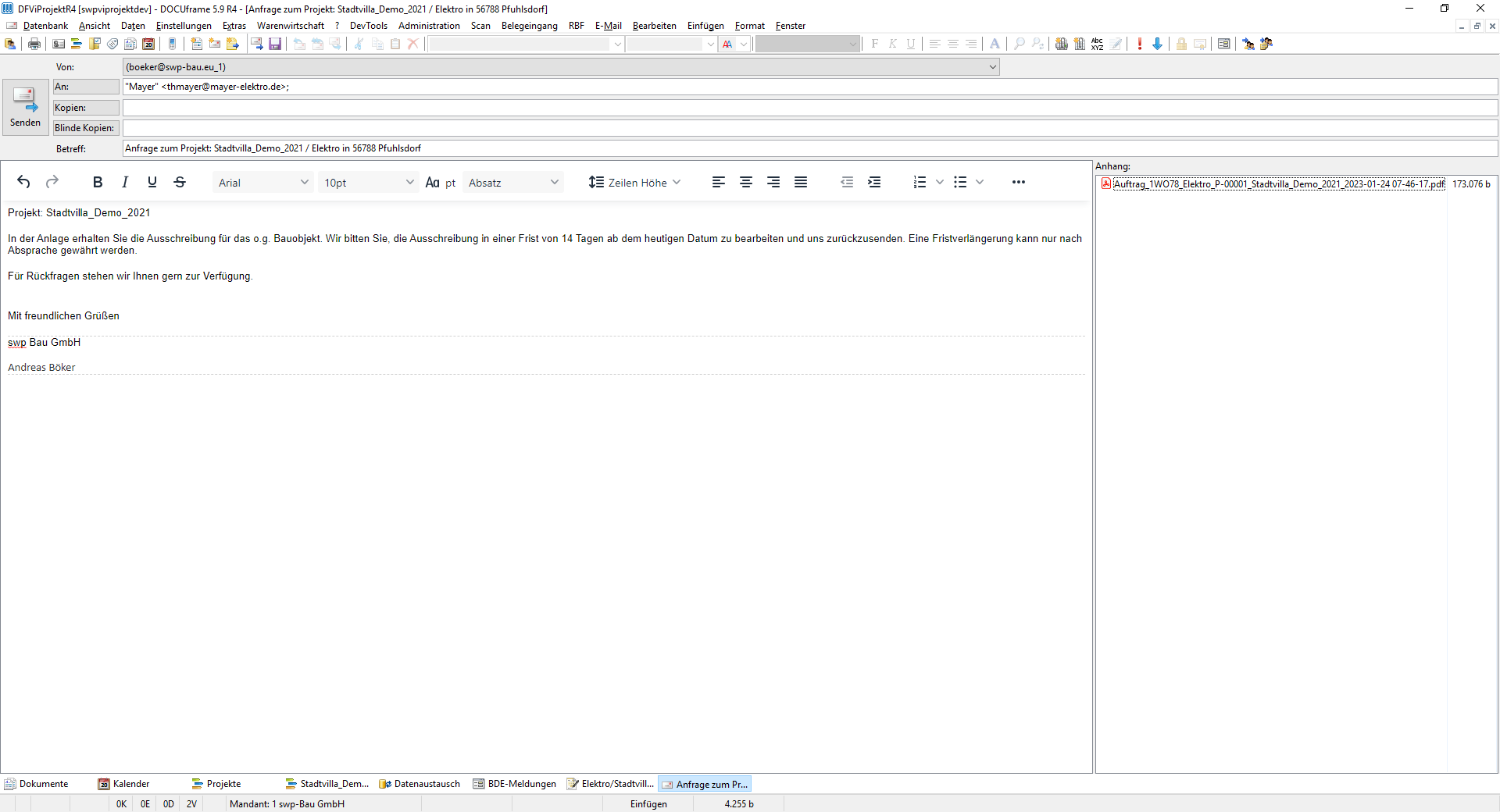Click the undo arrow in the editor toolbar
The width and height of the screenshot is (1500, 812).
[23, 182]
